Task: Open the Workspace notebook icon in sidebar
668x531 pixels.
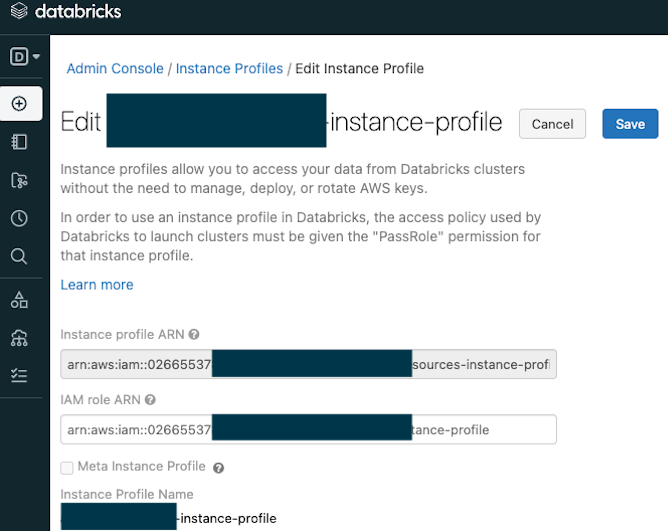Action: pyautogui.click(x=19, y=142)
